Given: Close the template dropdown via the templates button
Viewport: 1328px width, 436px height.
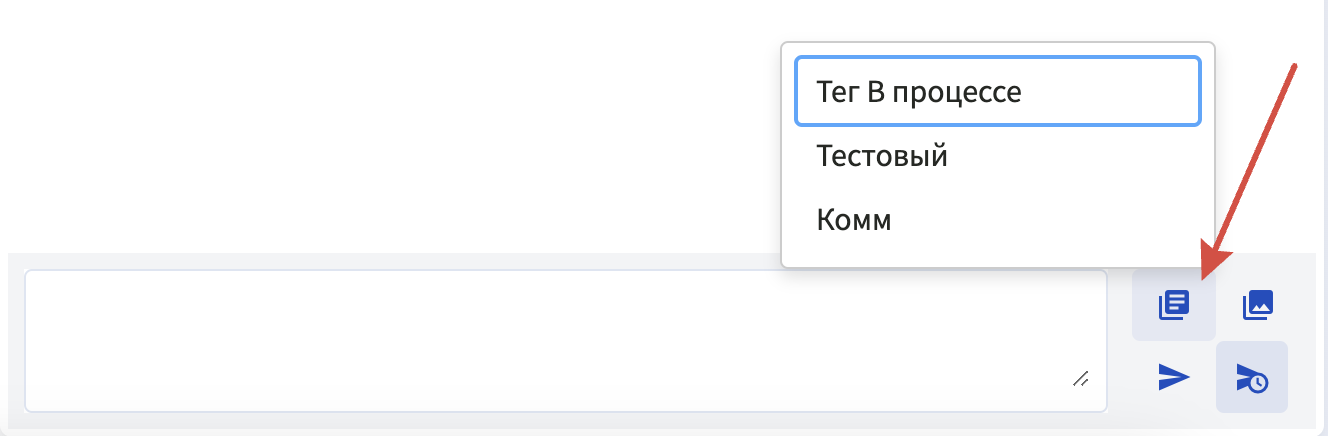Looking at the screenshot, I should pos(1173,304).
